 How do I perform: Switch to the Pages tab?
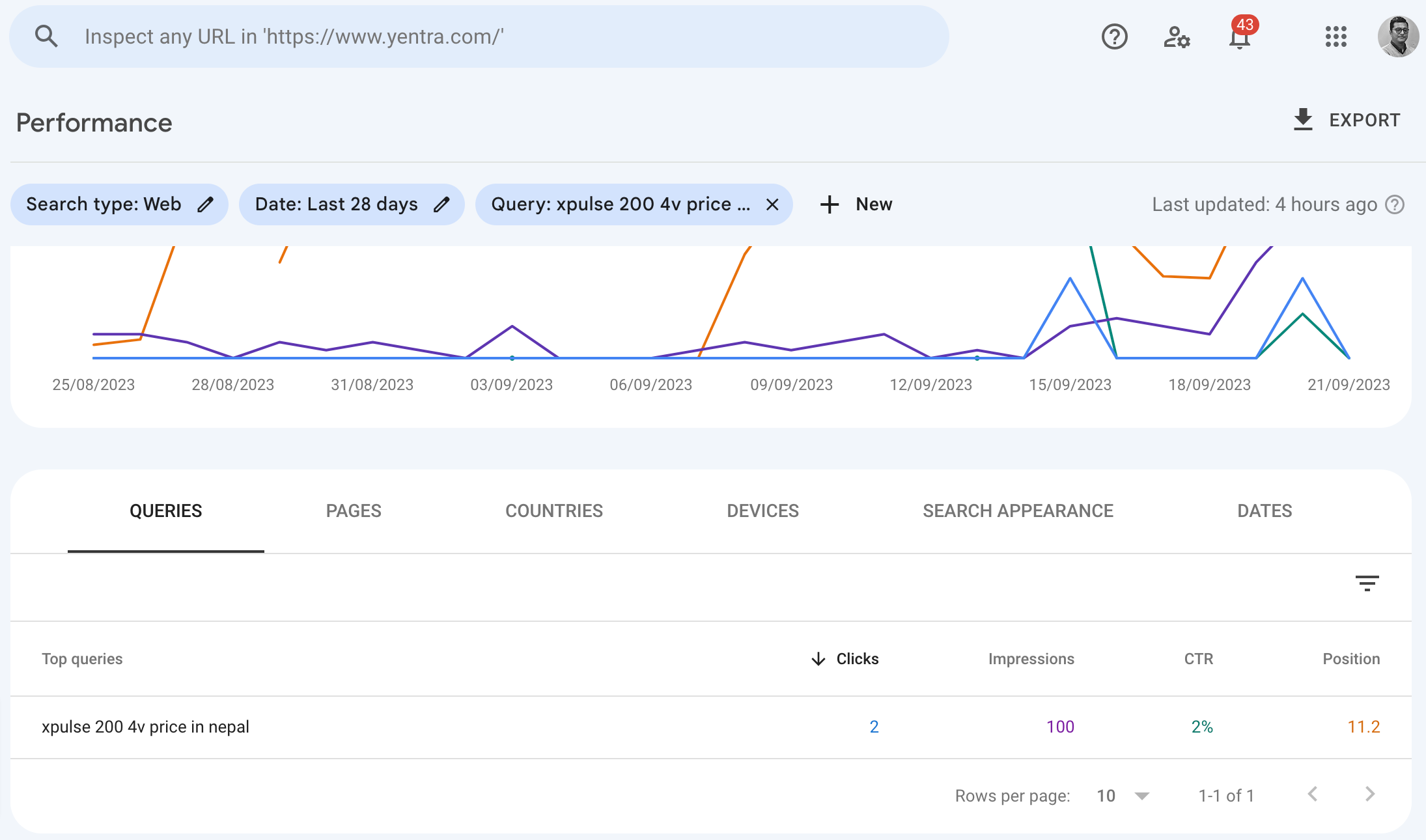(354, 511)
